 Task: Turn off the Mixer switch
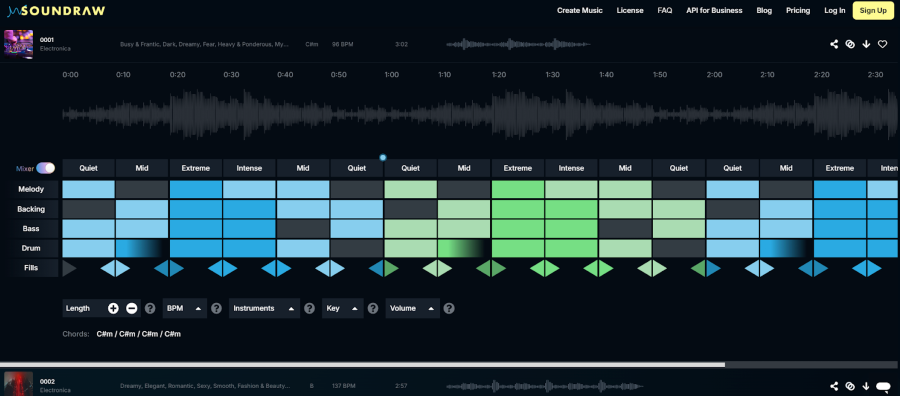[x=45, y=168]
